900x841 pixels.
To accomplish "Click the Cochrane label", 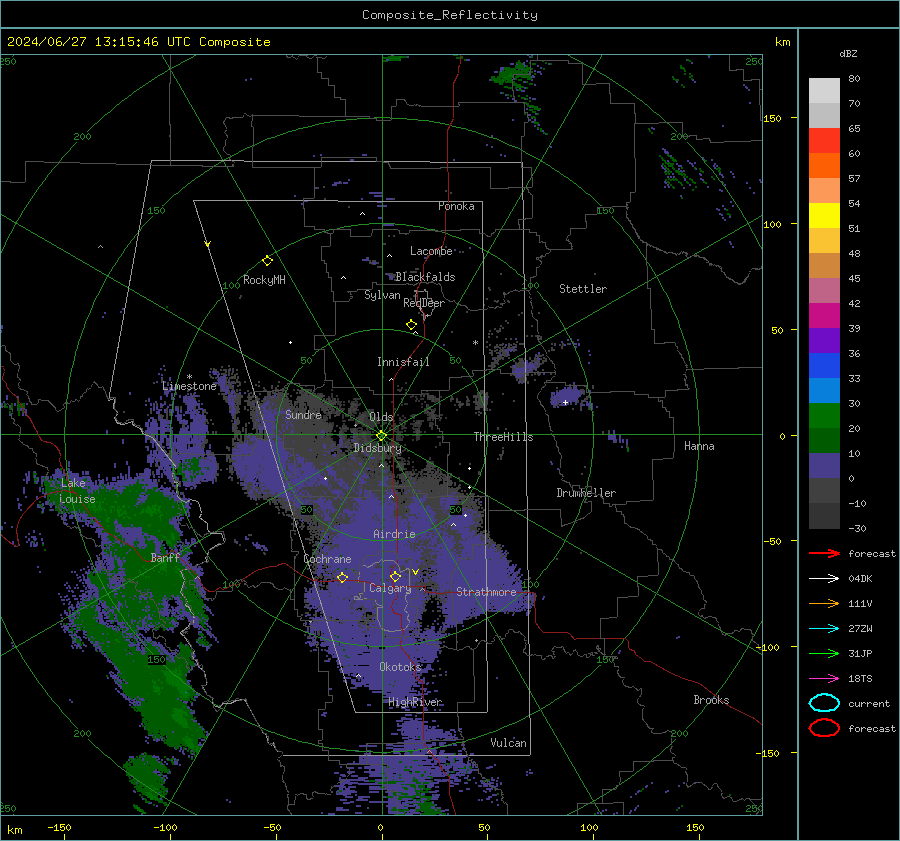I will point(327,559).
